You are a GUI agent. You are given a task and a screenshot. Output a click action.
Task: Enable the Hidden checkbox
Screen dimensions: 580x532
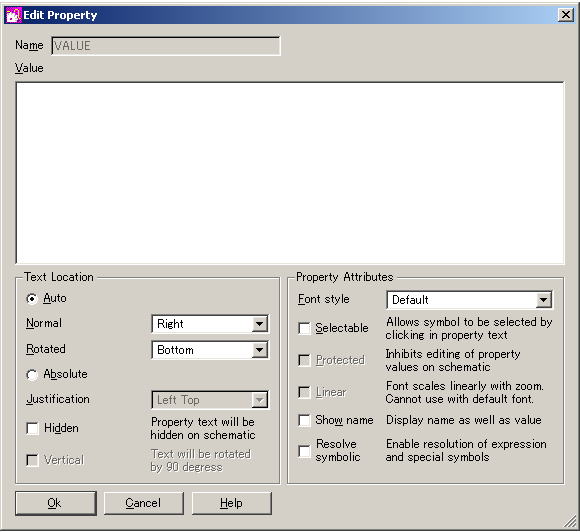[33, 429]
